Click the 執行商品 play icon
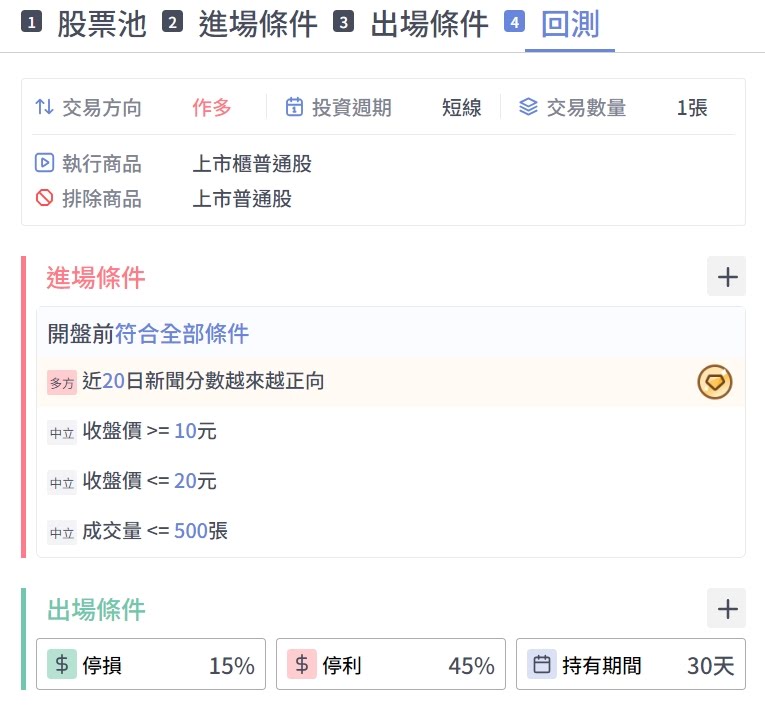Viewport: 765px width, 709px height. (44, 163)
